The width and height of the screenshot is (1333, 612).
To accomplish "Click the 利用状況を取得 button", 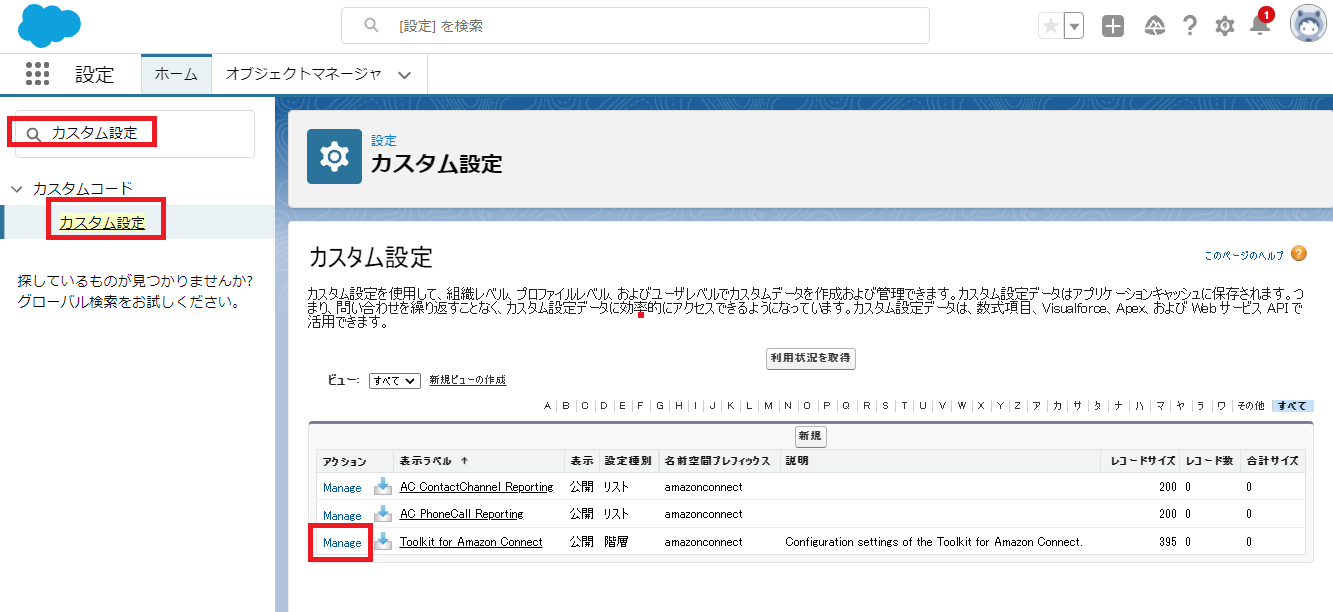I will (x=811, y=358).
